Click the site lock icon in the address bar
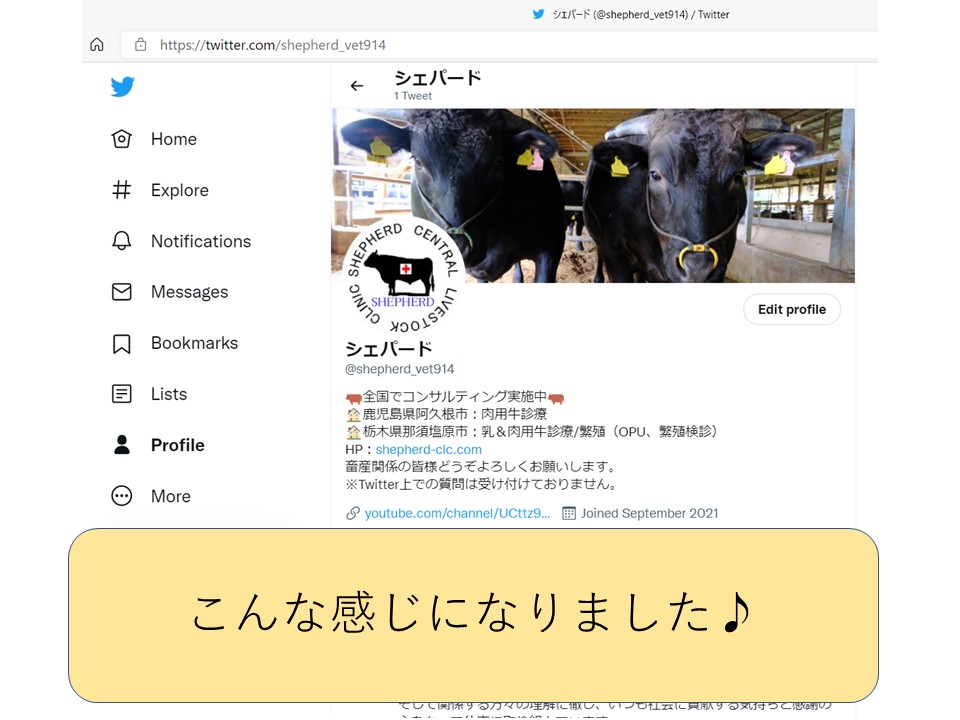960x720 pixels. (x=140, y=45)
